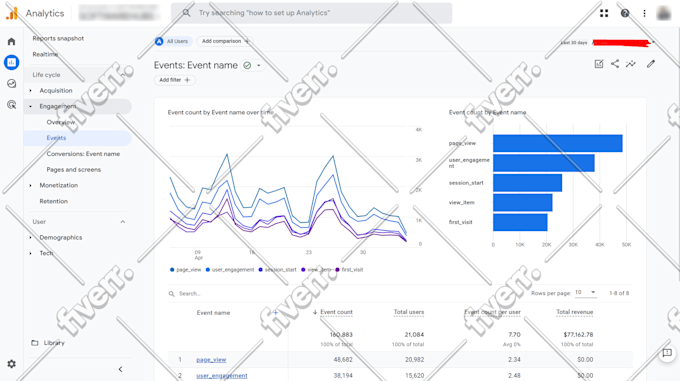Sort by the Total revenue column
680x381 pixels.
click(x=575, y=312)
